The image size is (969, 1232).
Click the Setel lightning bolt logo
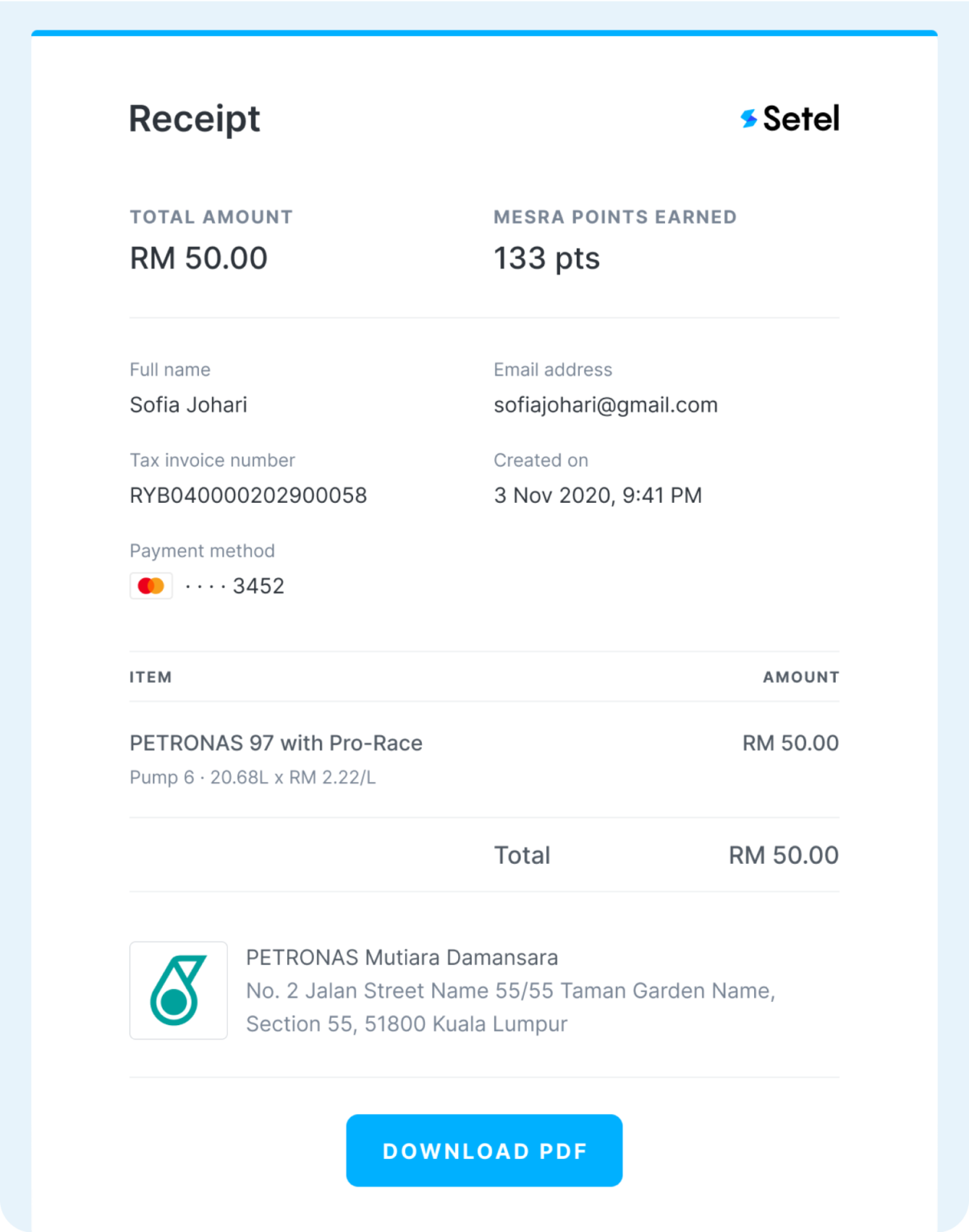[748, 119]
